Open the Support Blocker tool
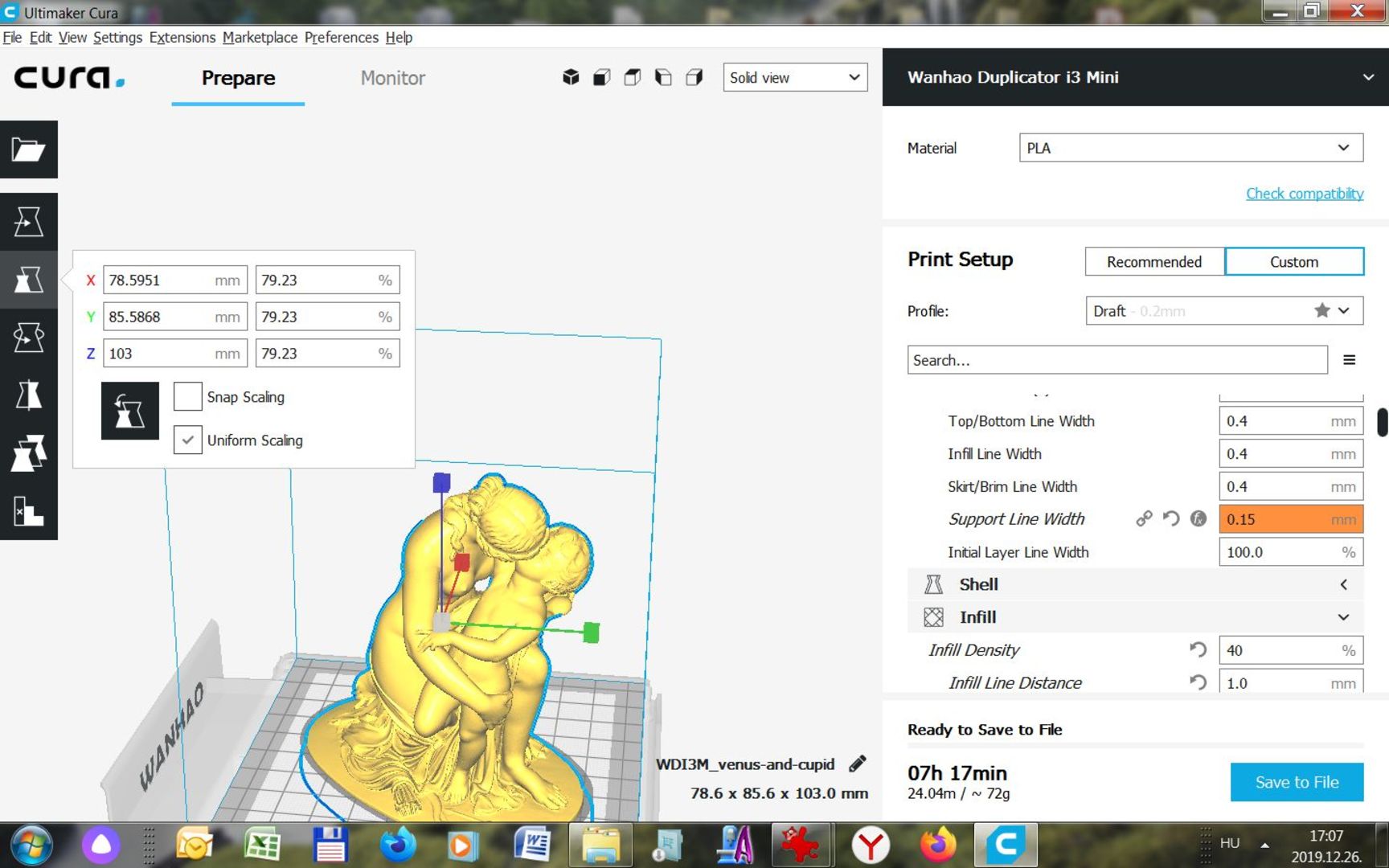Screen dimensions: 1389x868 [28, 511]
